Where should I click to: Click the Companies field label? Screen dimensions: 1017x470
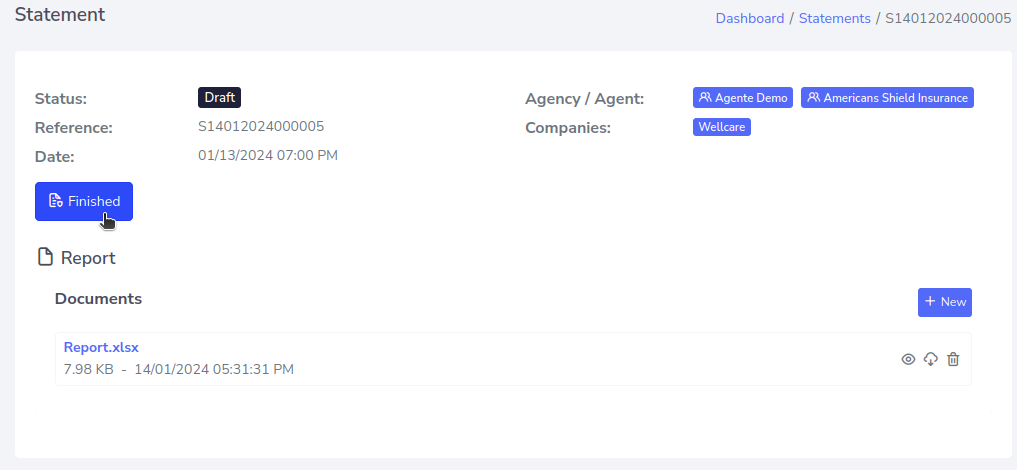coord(567,128)
